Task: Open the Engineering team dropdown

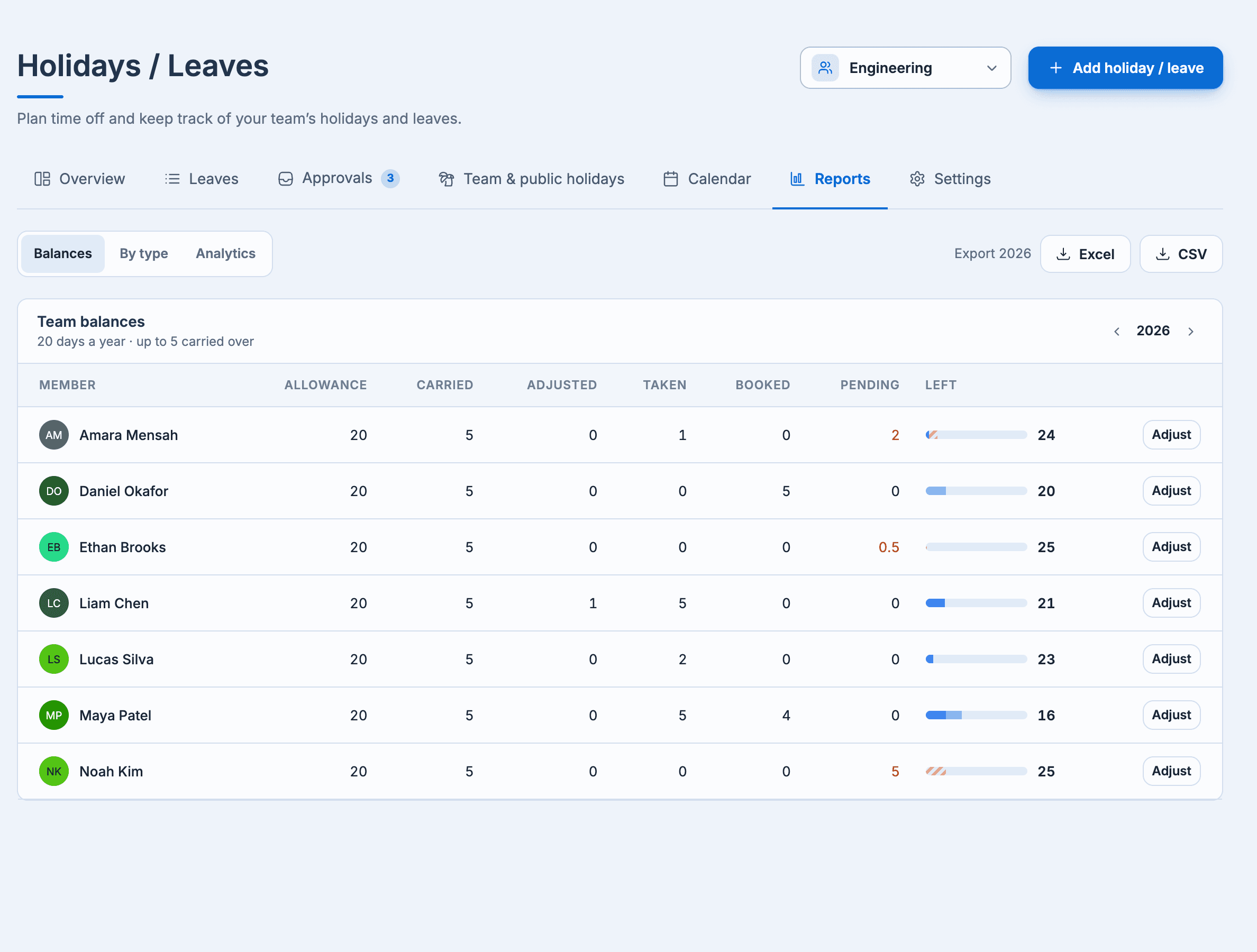Action: (905, 68)
